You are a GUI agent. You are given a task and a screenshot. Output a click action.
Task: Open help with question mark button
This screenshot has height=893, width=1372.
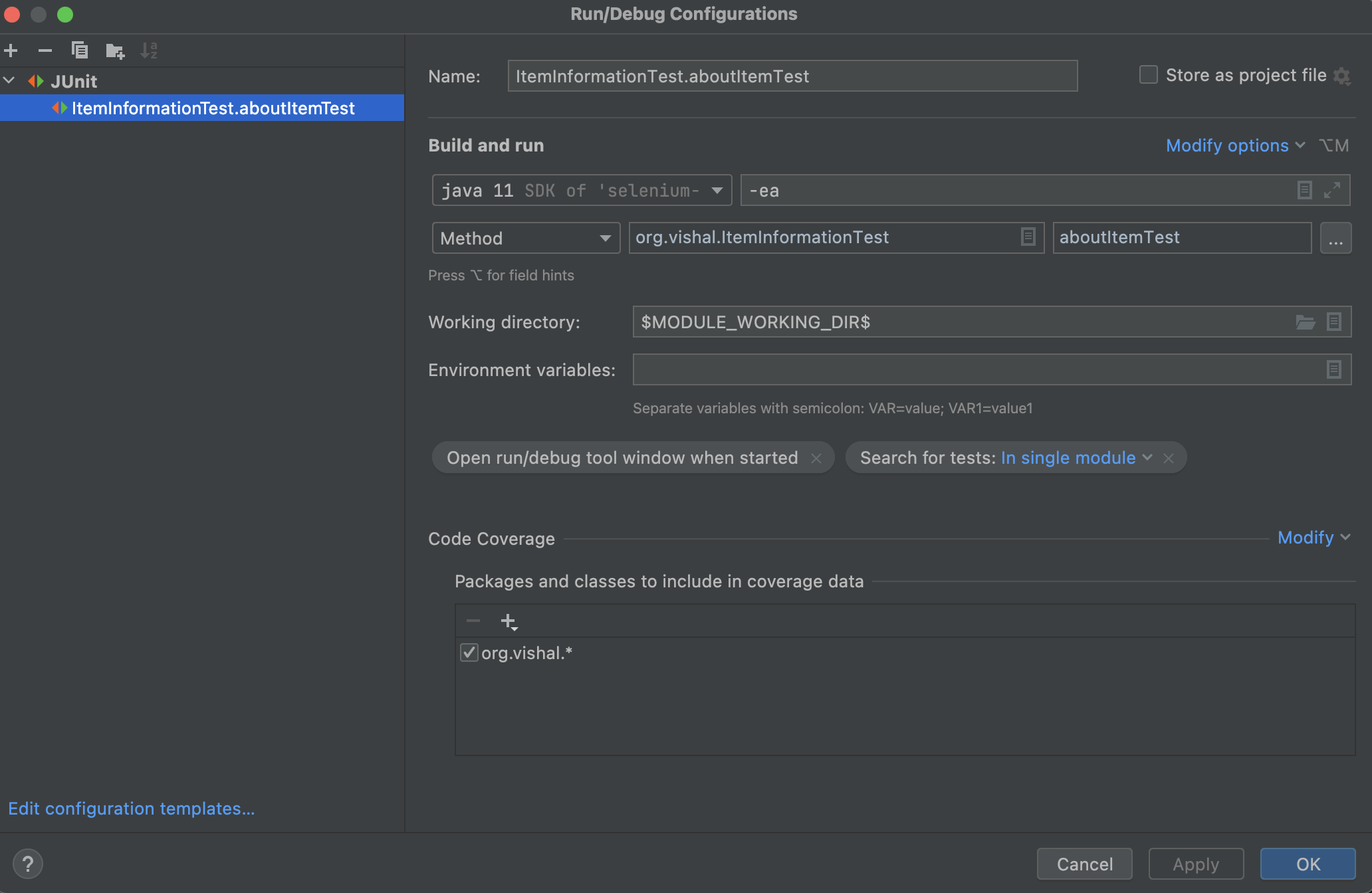(x=28, y=864)
